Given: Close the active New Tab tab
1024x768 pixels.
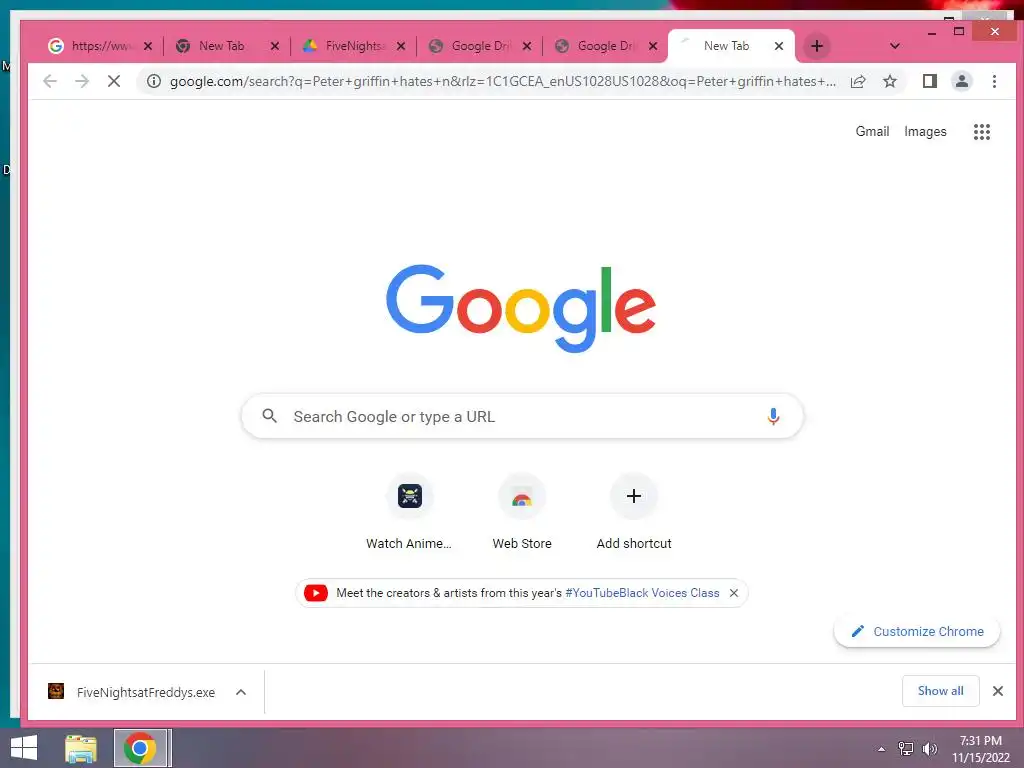Looking at the screenshot, I should pos(778,46).
